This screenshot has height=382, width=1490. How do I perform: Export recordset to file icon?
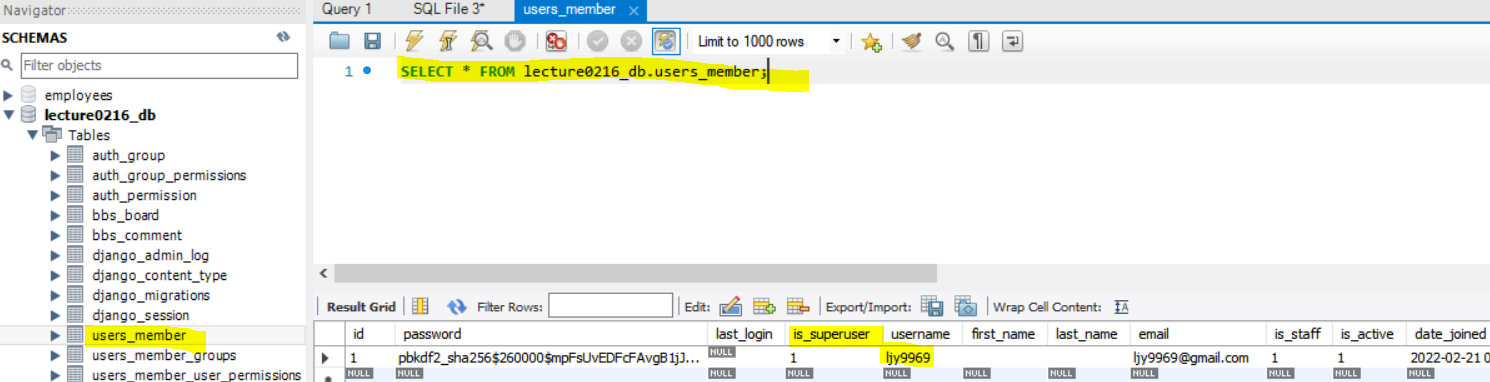[931, 306]
